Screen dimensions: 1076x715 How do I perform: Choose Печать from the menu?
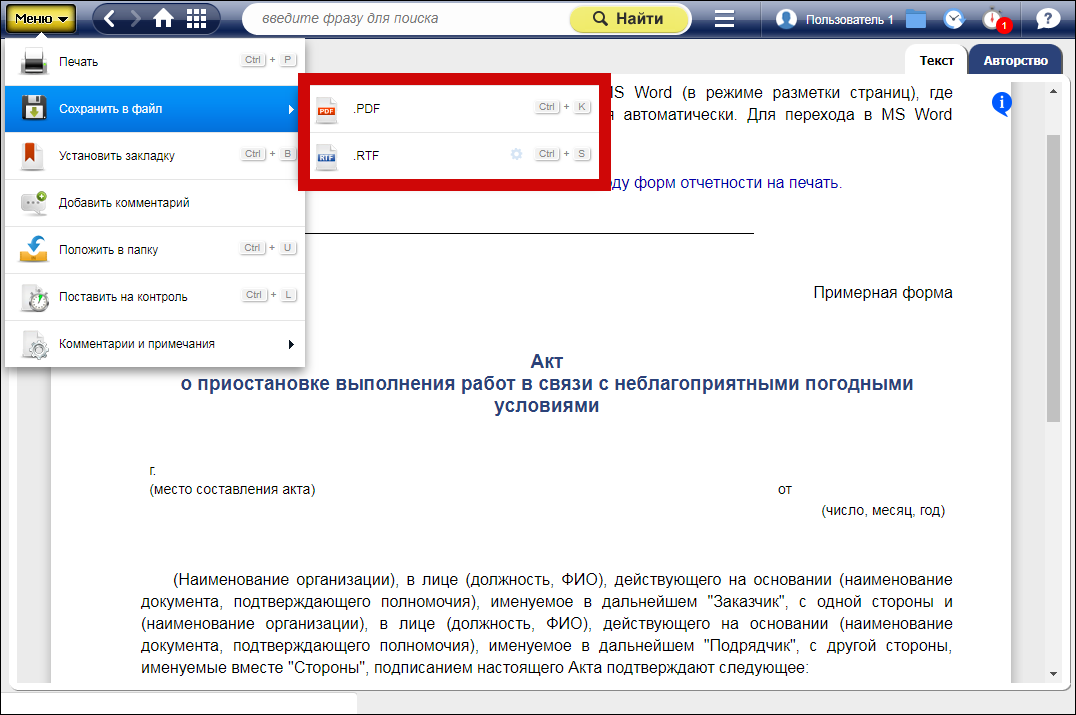tap(155, 62)
